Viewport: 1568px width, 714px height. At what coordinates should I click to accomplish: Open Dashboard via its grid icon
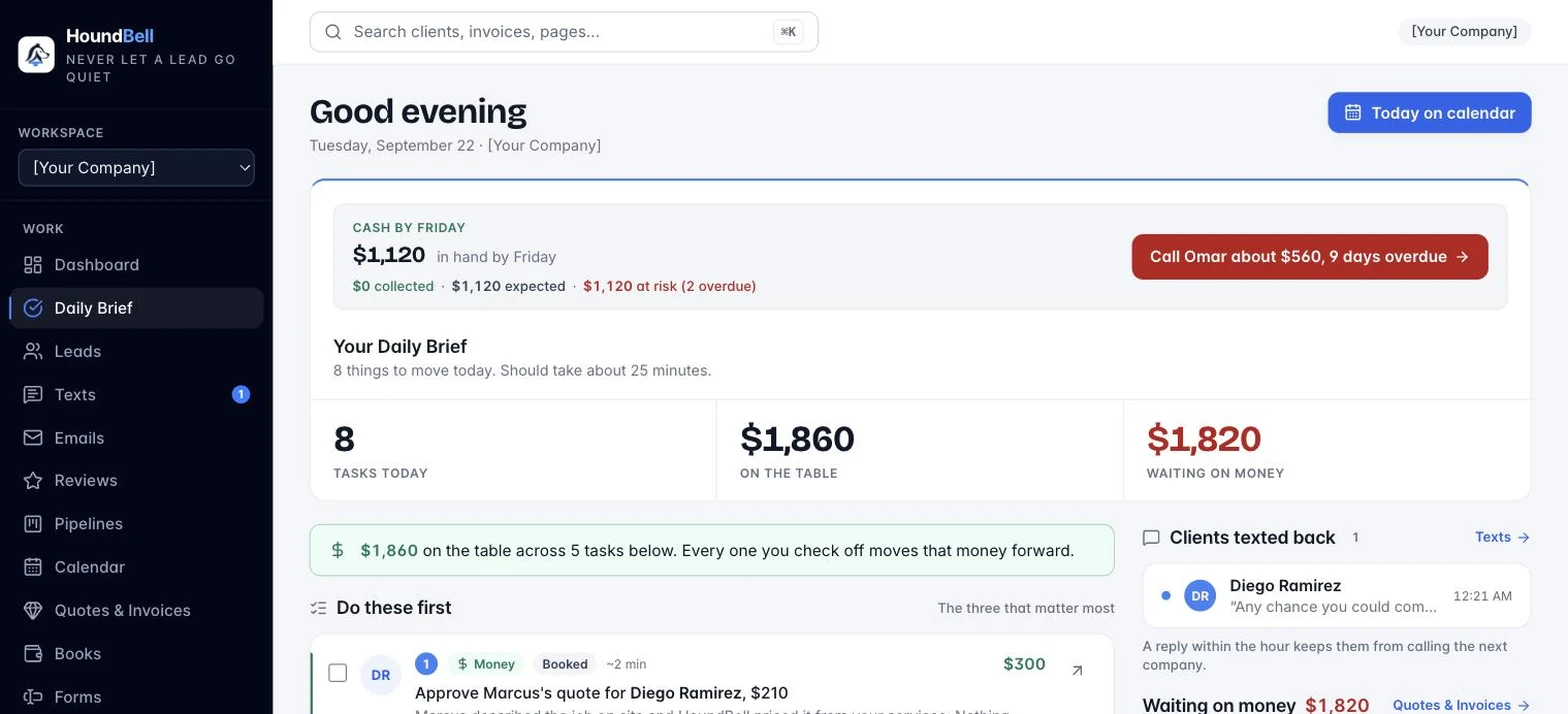point(33,265)
